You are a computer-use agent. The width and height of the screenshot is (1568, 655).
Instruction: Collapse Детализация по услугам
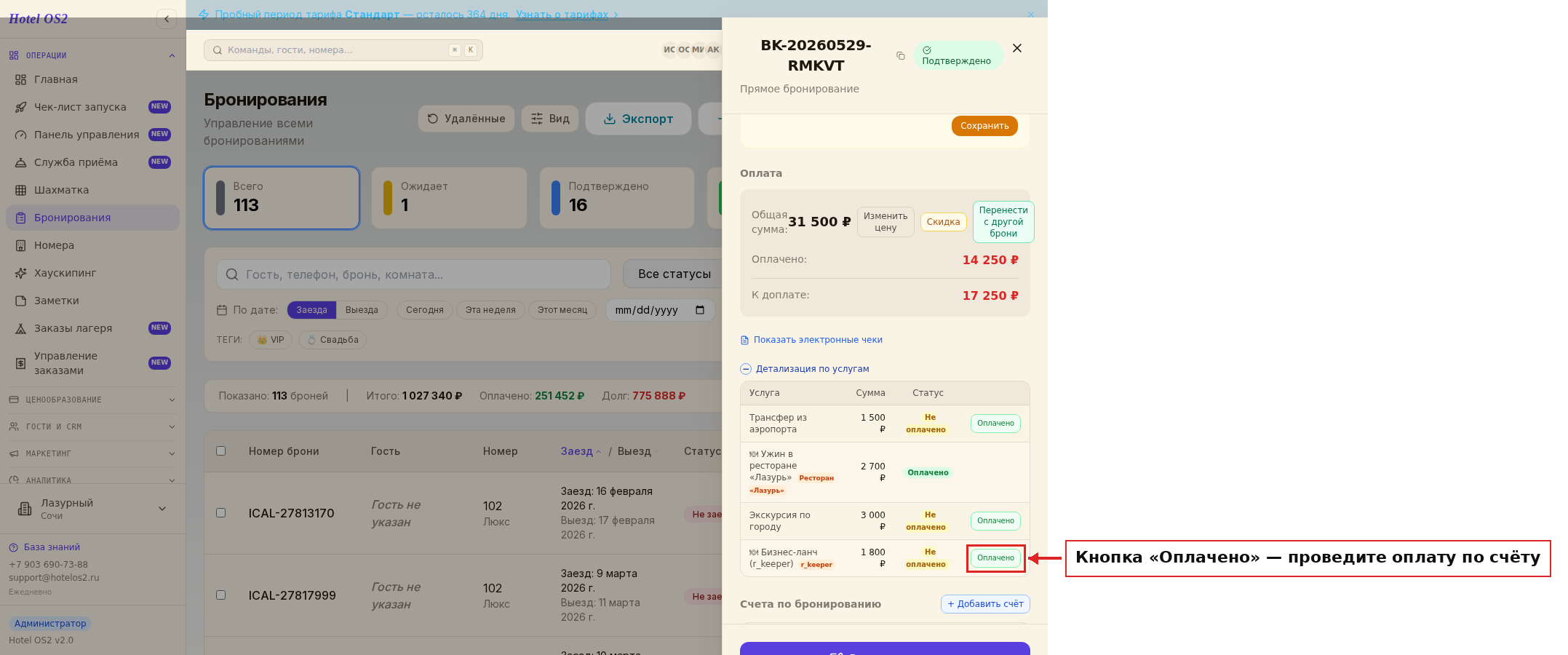point(805,369)
